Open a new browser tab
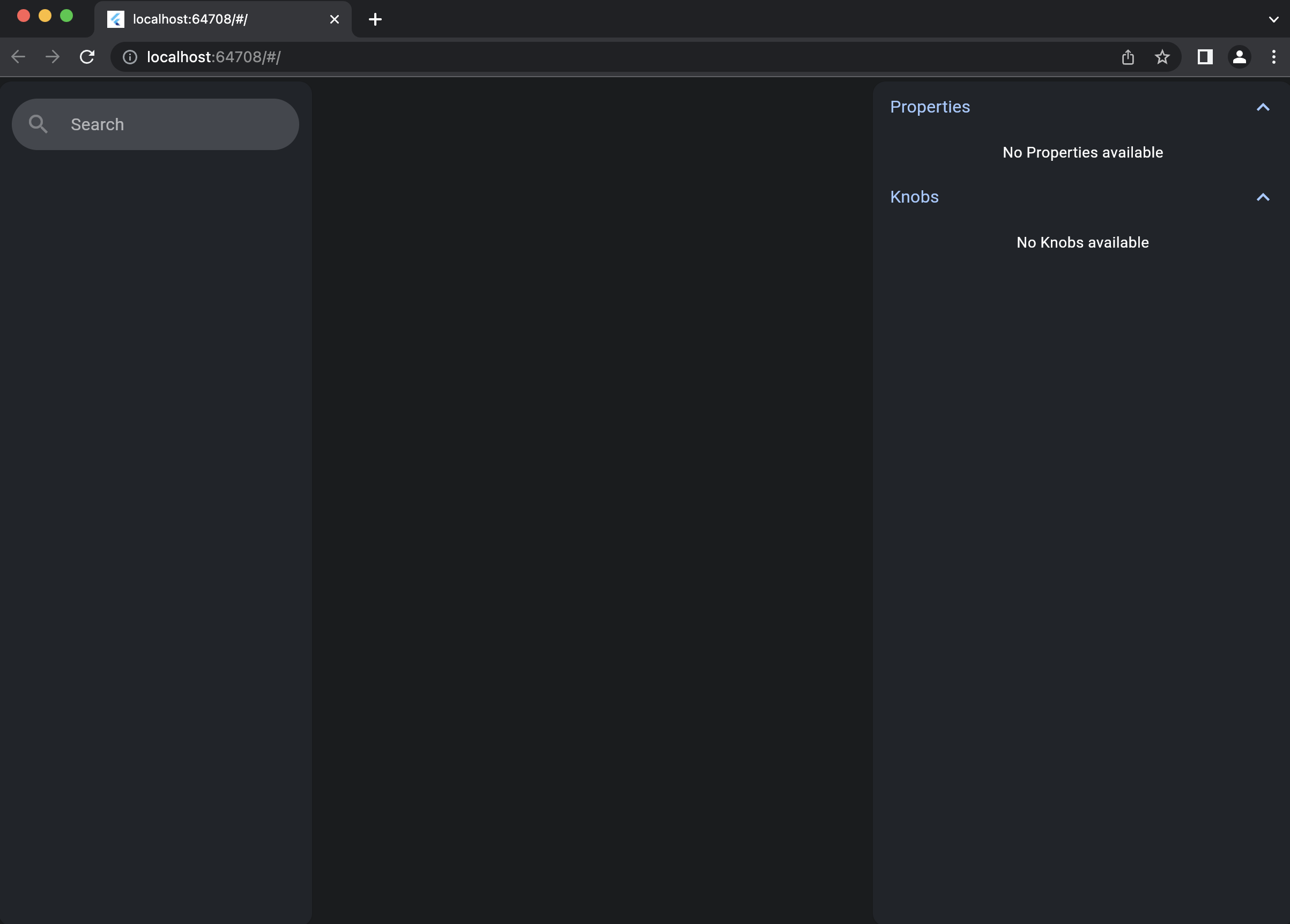 [x=375, y=19]
